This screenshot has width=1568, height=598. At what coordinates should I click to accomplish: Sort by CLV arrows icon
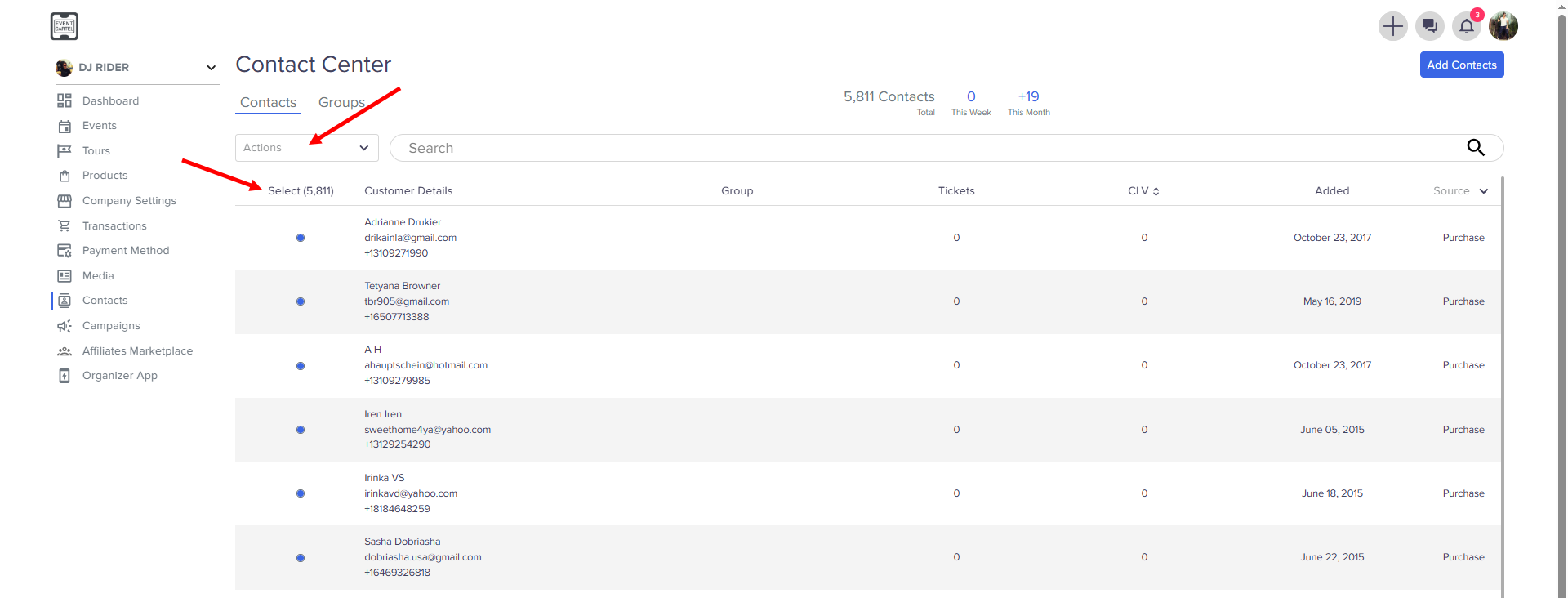pos(1156,191)
